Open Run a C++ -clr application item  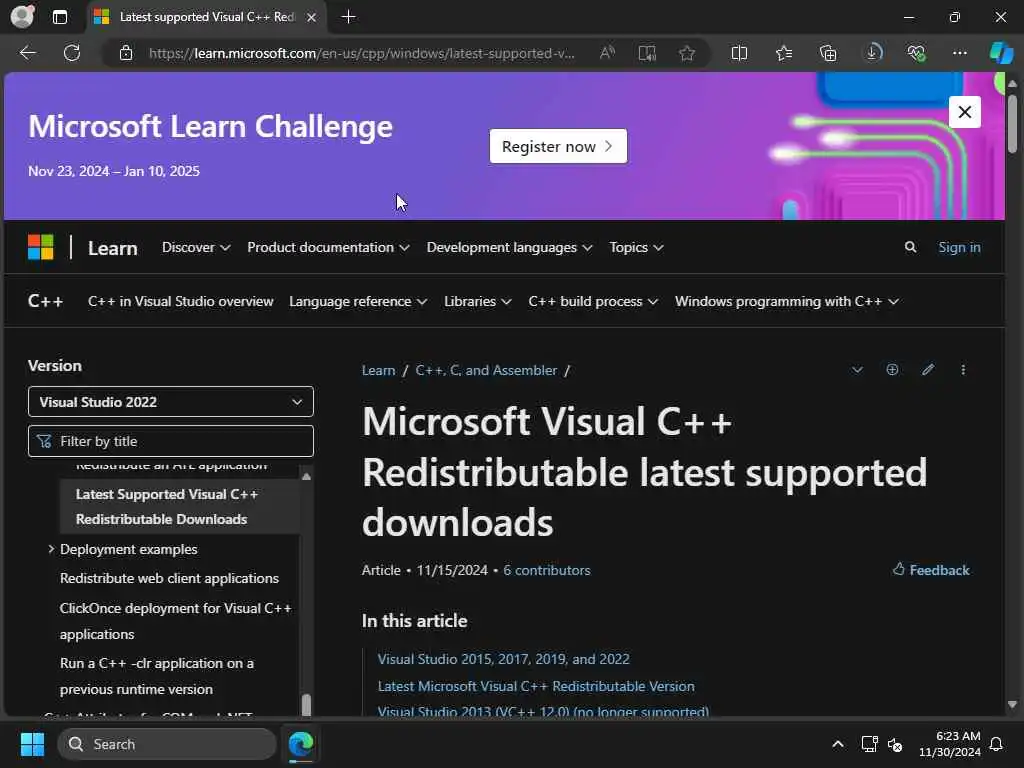[157, 676]
